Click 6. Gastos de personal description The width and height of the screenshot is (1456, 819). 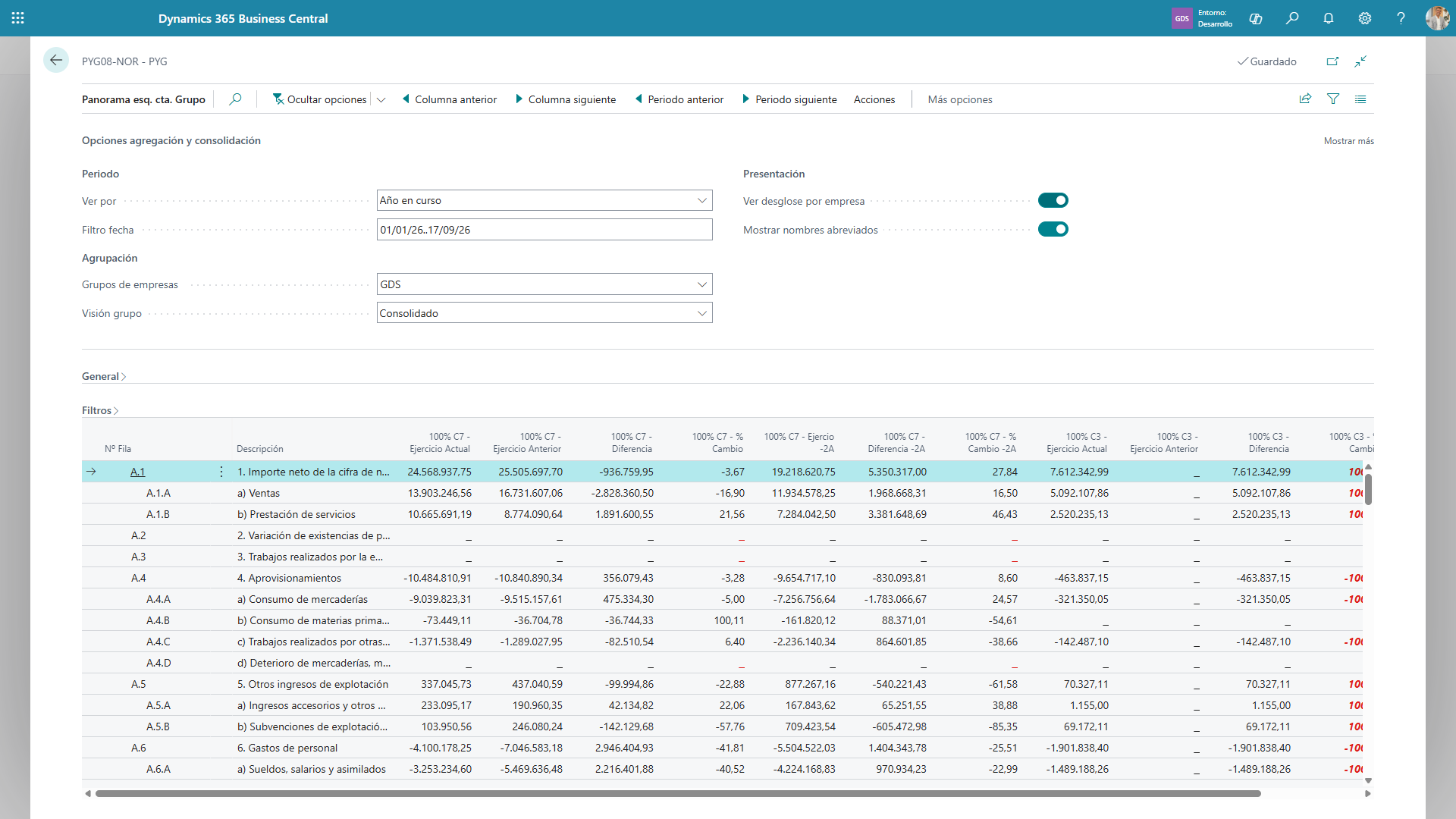(287, 748)
